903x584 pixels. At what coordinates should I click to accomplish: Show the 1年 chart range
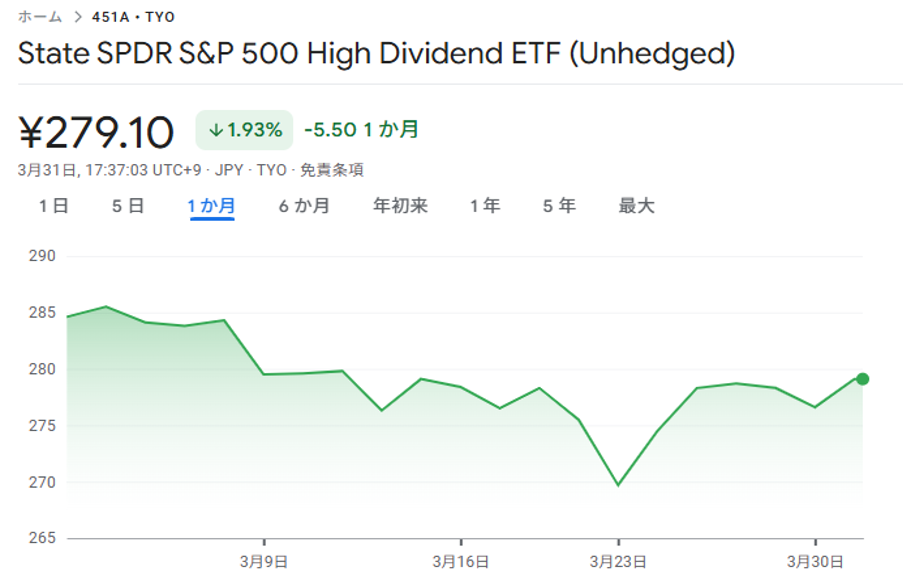(485, 206)
